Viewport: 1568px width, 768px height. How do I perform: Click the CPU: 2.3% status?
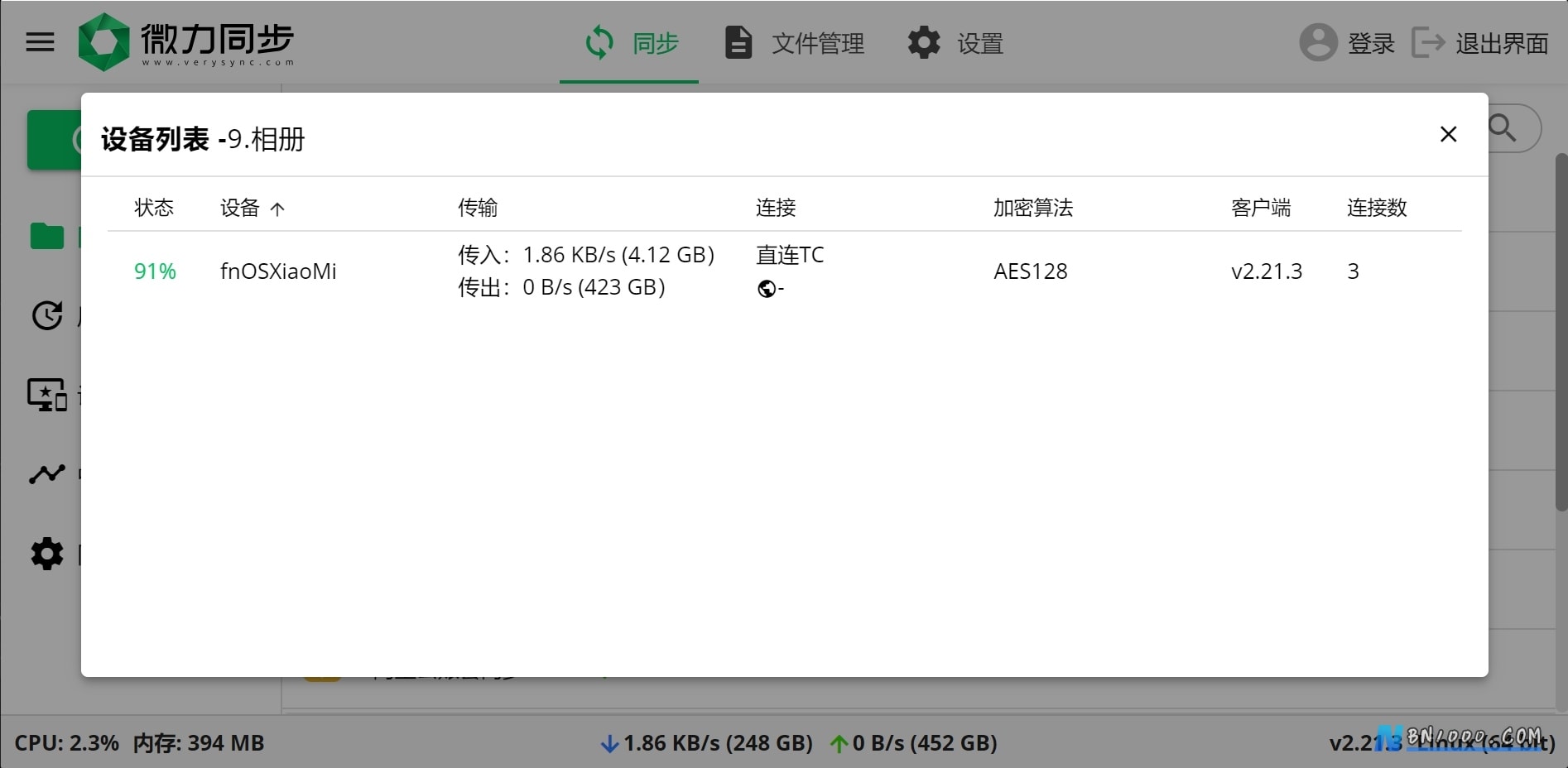click(67, 743)
